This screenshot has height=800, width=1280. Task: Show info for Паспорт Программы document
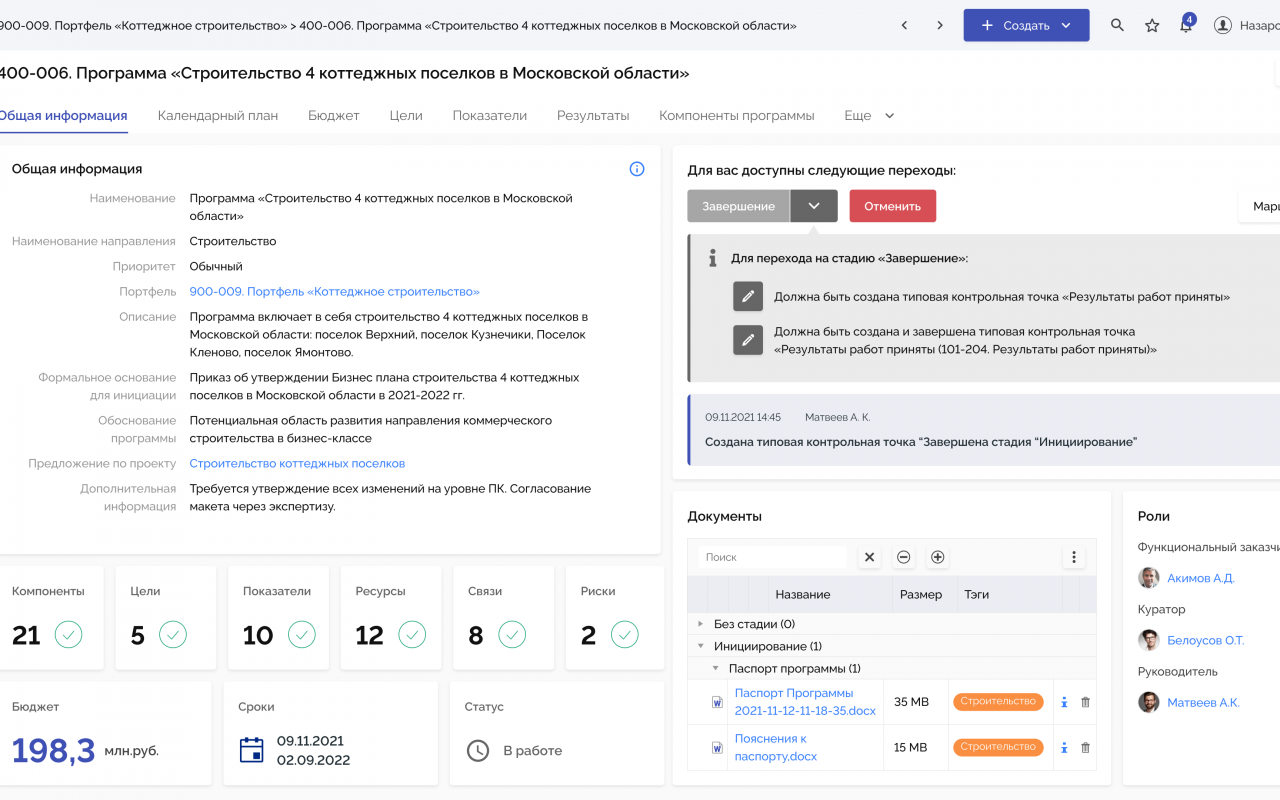[1064, 702]
